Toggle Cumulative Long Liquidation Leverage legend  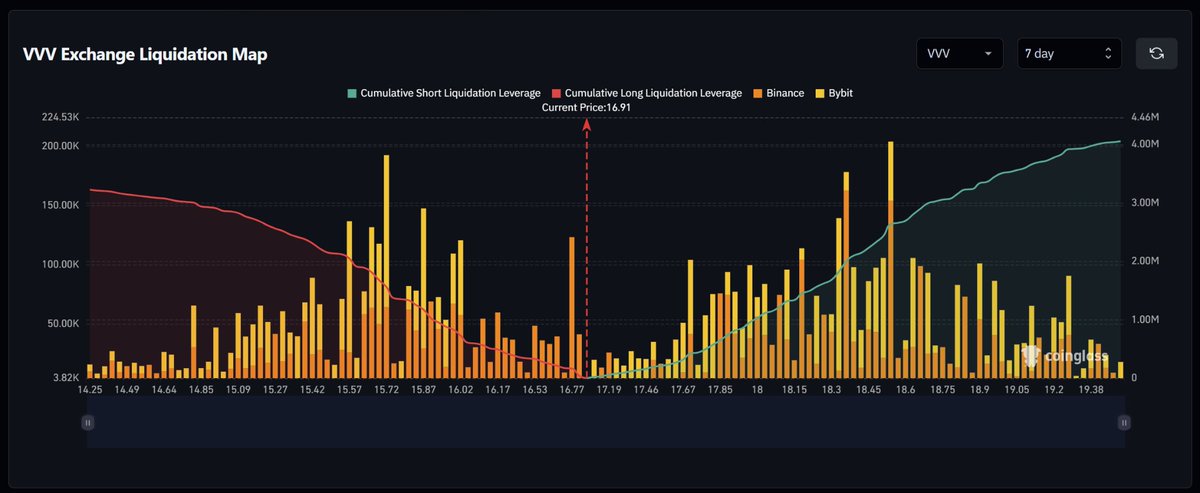point(647,93)
